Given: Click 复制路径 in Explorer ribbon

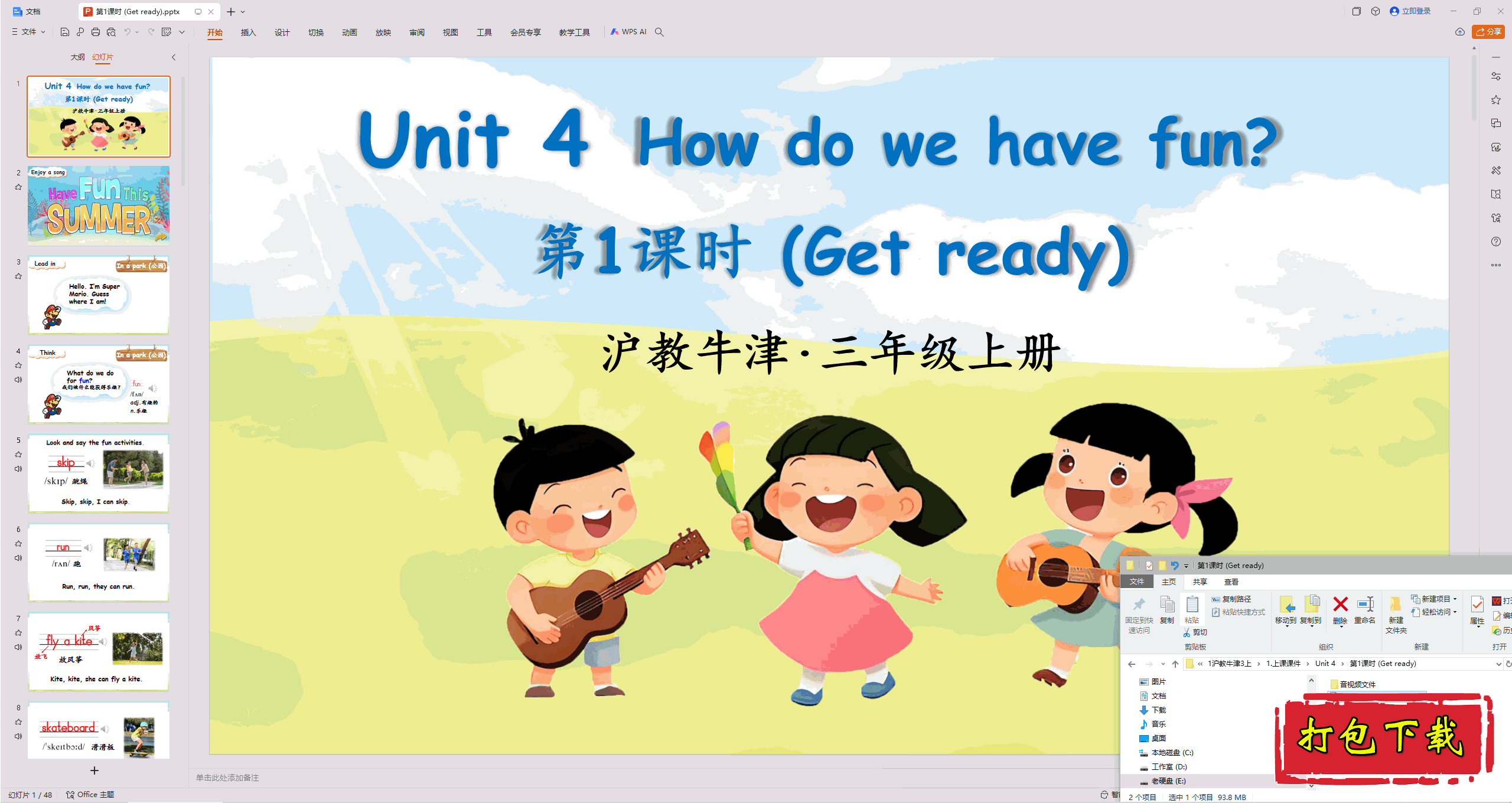Looking at the screenshot, I should click(x=1231, y=599).
